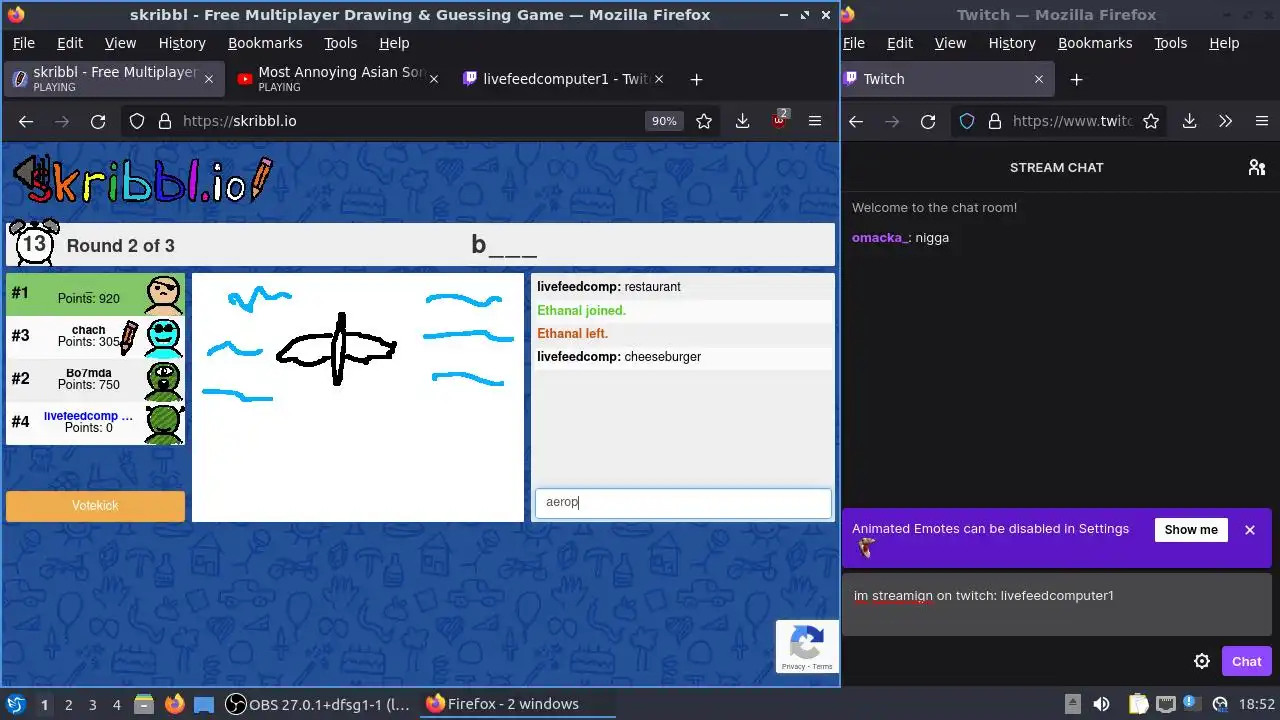The width and height of the screenshot is (1280, 720).
Task: Go back in the skribbl Firefox window
Action: tap(26, 121)
